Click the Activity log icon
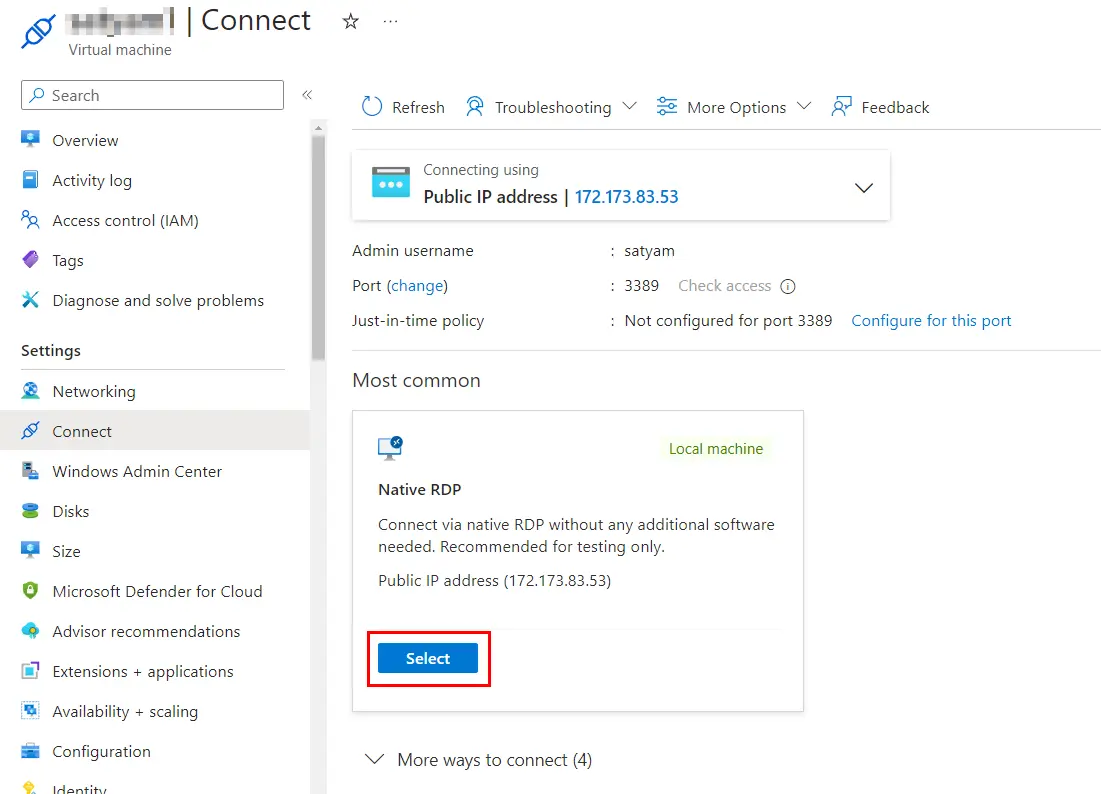Image resolution: width=1101 pixels, height=794 pixels. 30,180
